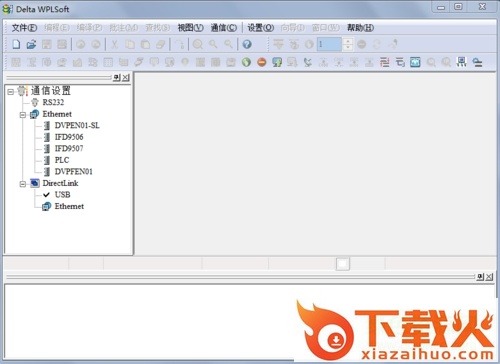Click the greyed-out 窗口(W) menu

(326, 28)
